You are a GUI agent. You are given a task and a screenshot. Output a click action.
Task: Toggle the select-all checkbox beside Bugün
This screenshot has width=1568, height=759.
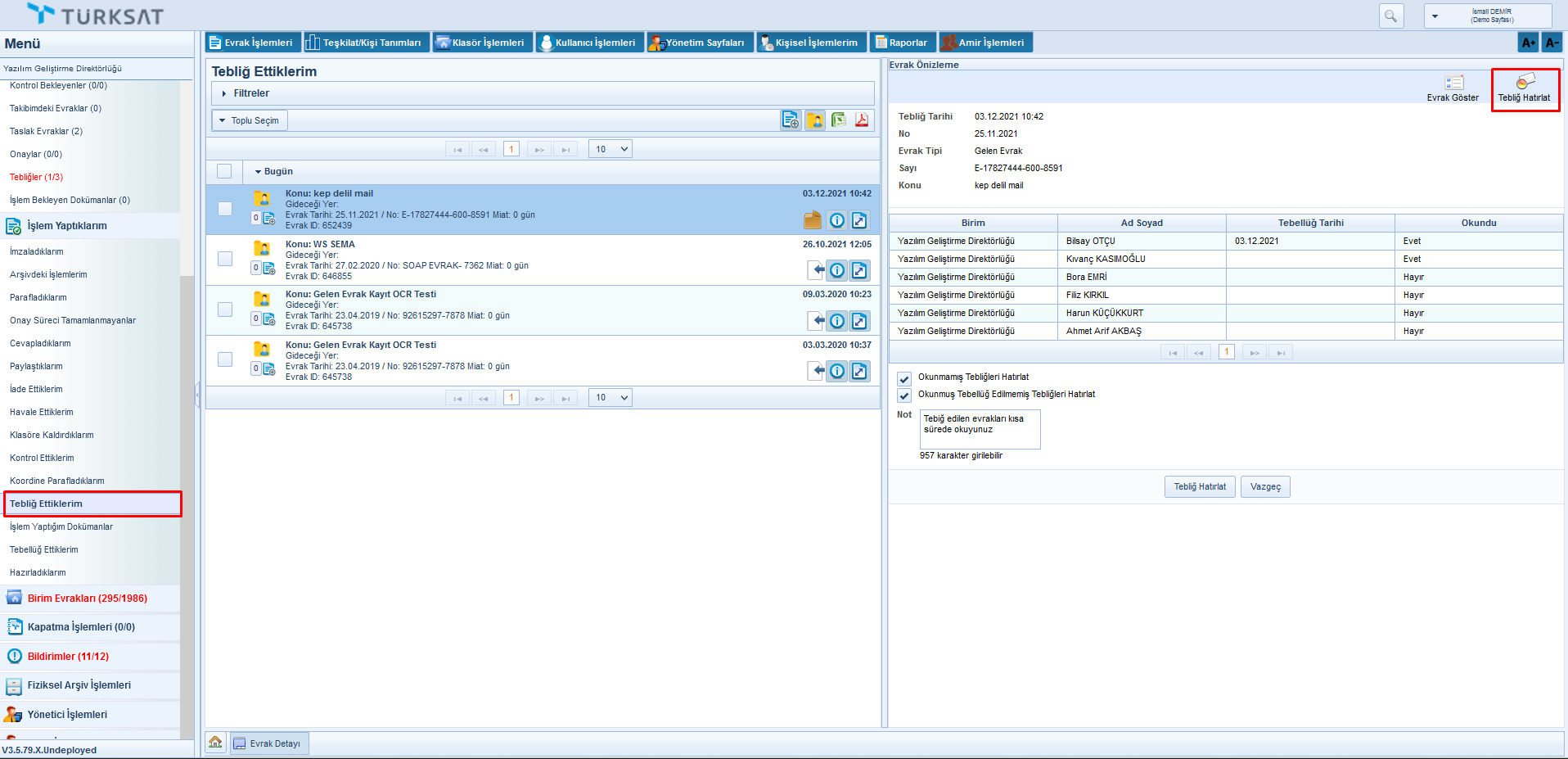(224, 171)
